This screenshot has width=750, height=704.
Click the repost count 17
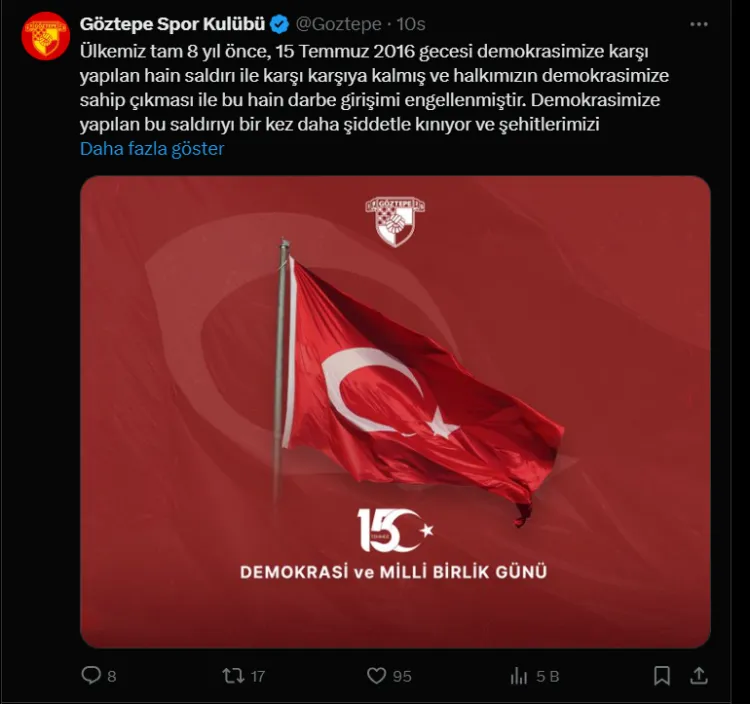click(x=257, y=676)
